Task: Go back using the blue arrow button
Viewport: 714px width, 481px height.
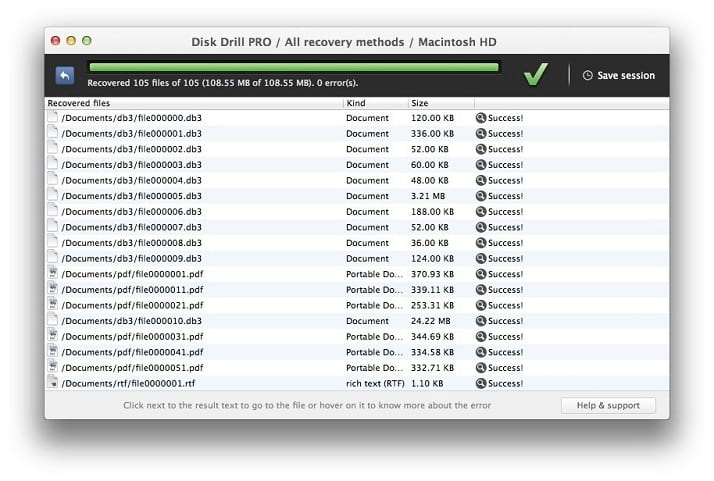Action: click(65, 76)
